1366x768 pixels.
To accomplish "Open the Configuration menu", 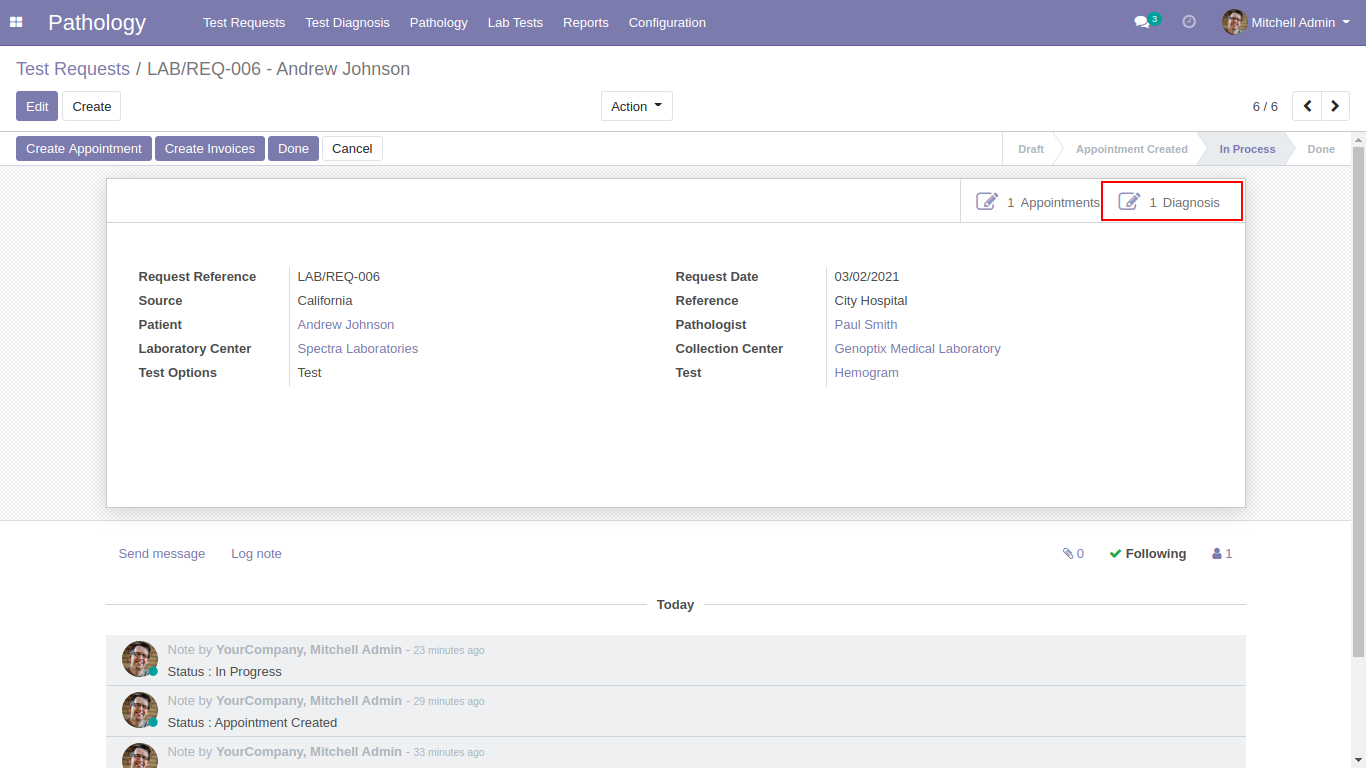I will point(667,22).
